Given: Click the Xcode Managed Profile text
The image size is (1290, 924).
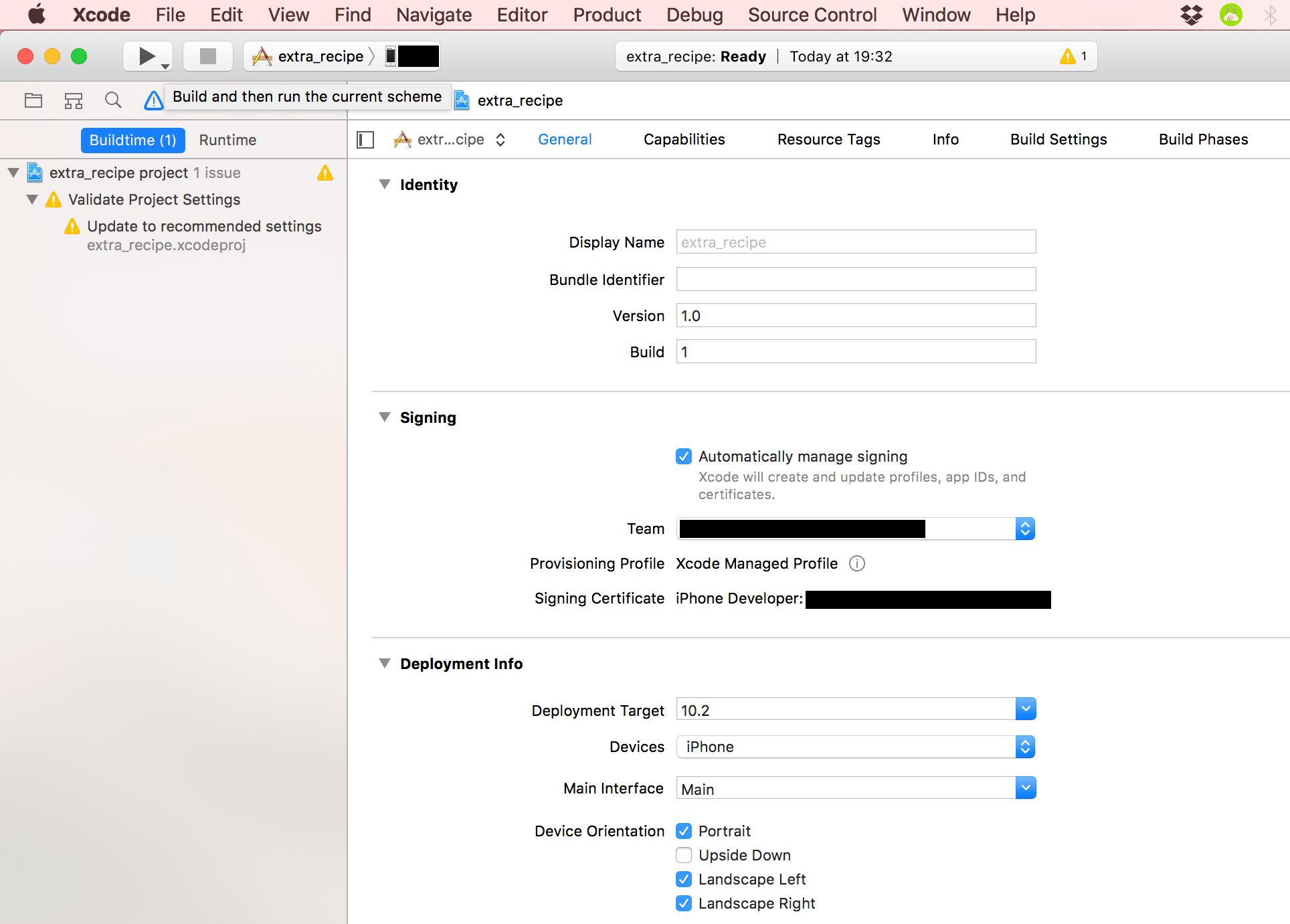Looking at the screenshot, I should tap(757, 563).
